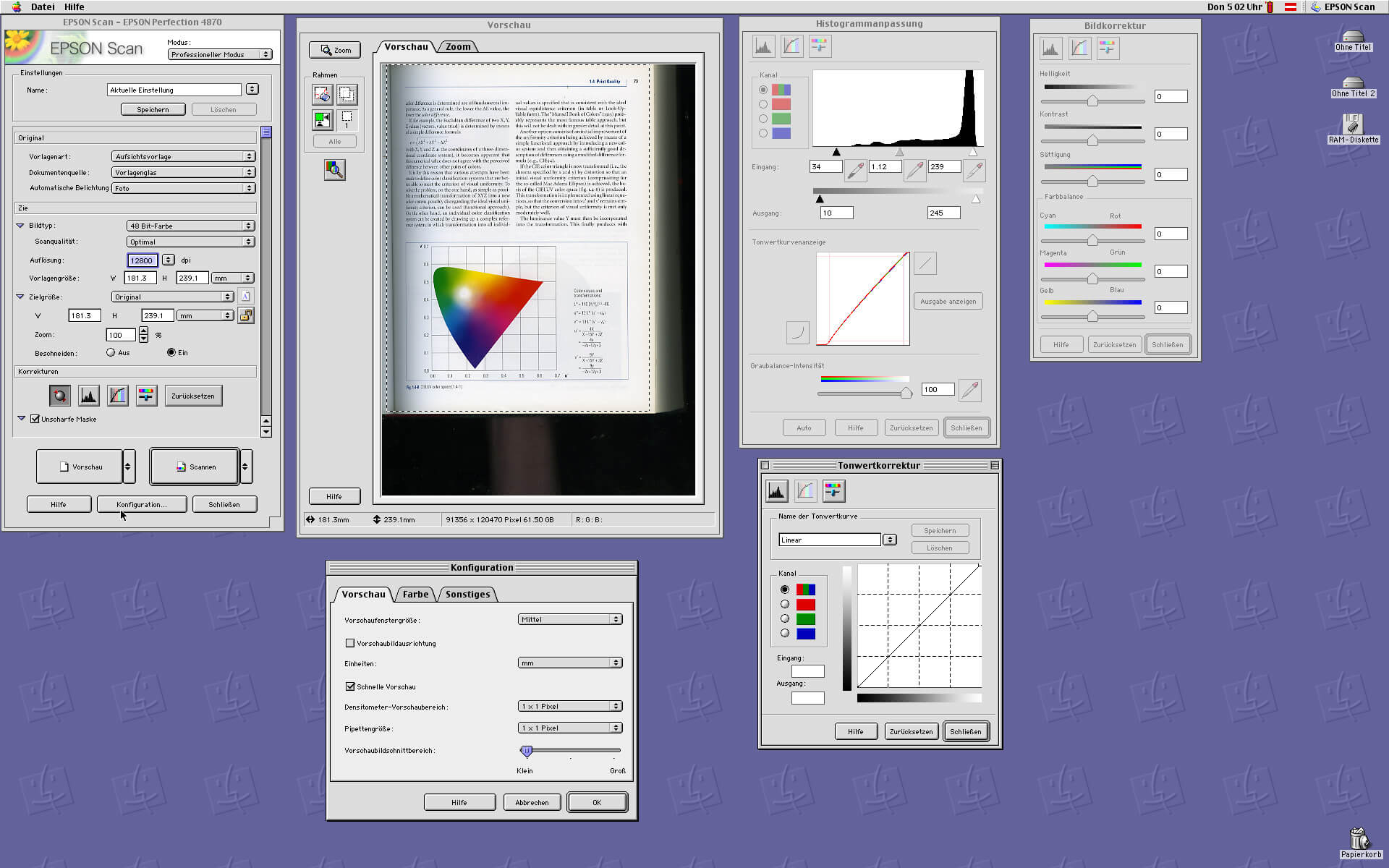Enable Vorschaubildausrichtung checkbox
Image resolution: width=1389 pixels, height=868 pixels.
point(350,643)
